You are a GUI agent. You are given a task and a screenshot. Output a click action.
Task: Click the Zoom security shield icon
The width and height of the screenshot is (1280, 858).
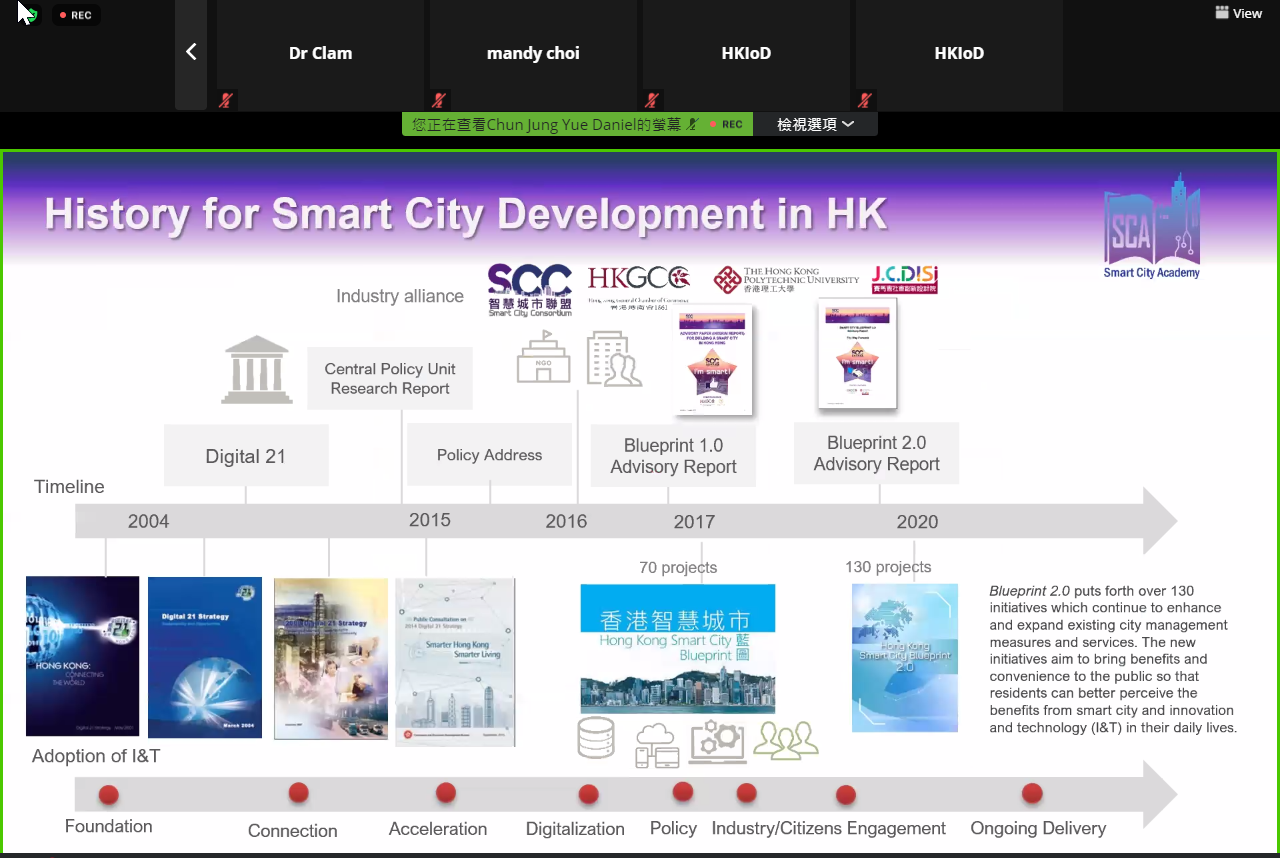(28, 15)
